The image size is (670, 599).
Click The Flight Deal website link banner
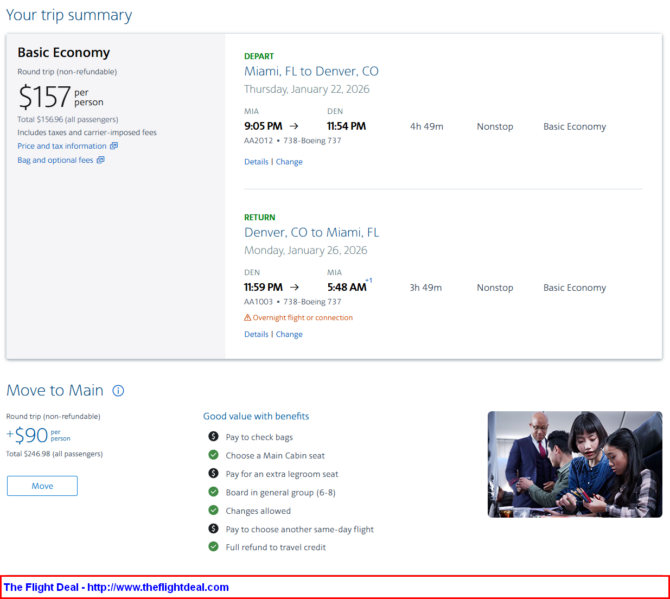pyautogui.click(x=116, y=587)
